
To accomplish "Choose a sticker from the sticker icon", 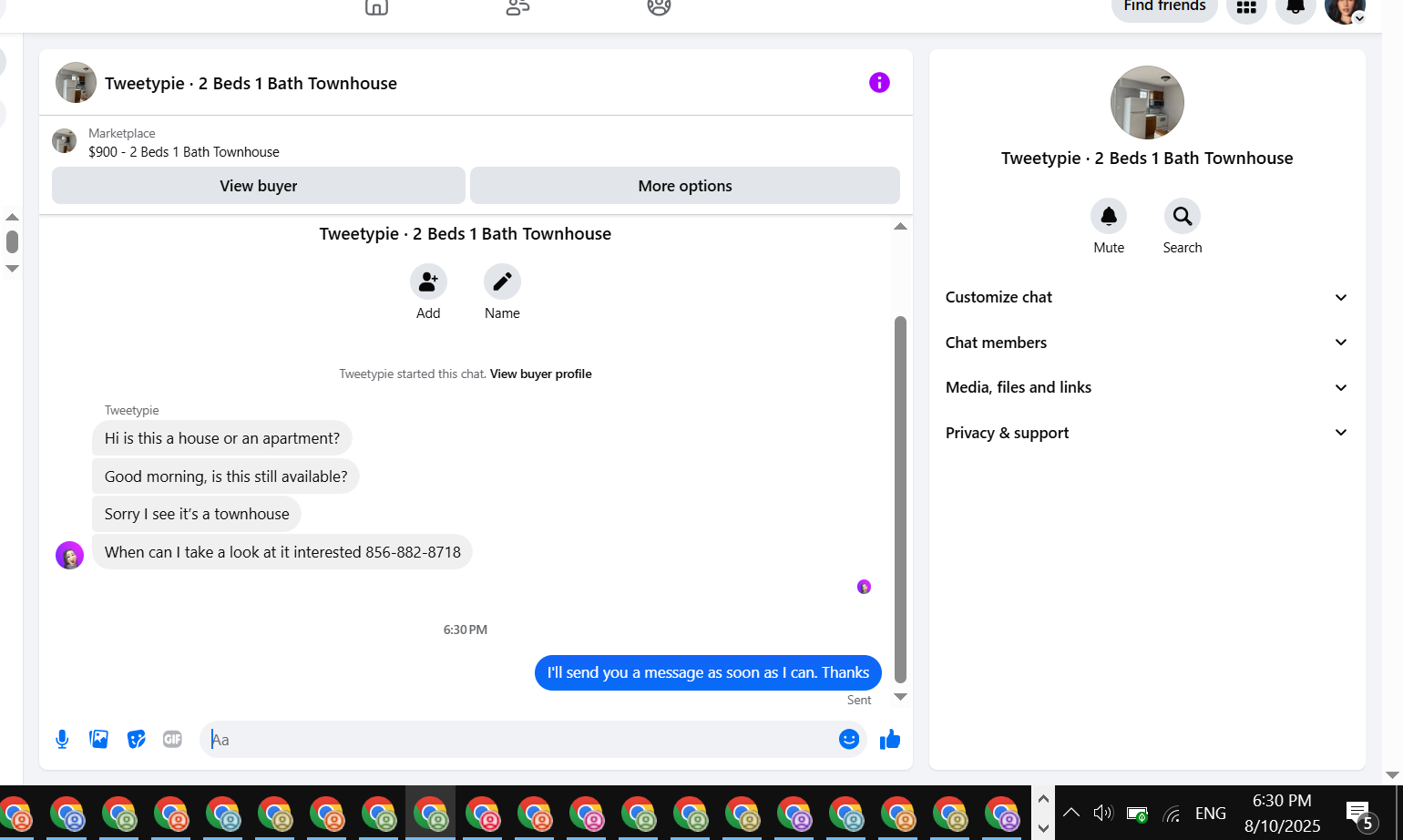I will (137, 739).
